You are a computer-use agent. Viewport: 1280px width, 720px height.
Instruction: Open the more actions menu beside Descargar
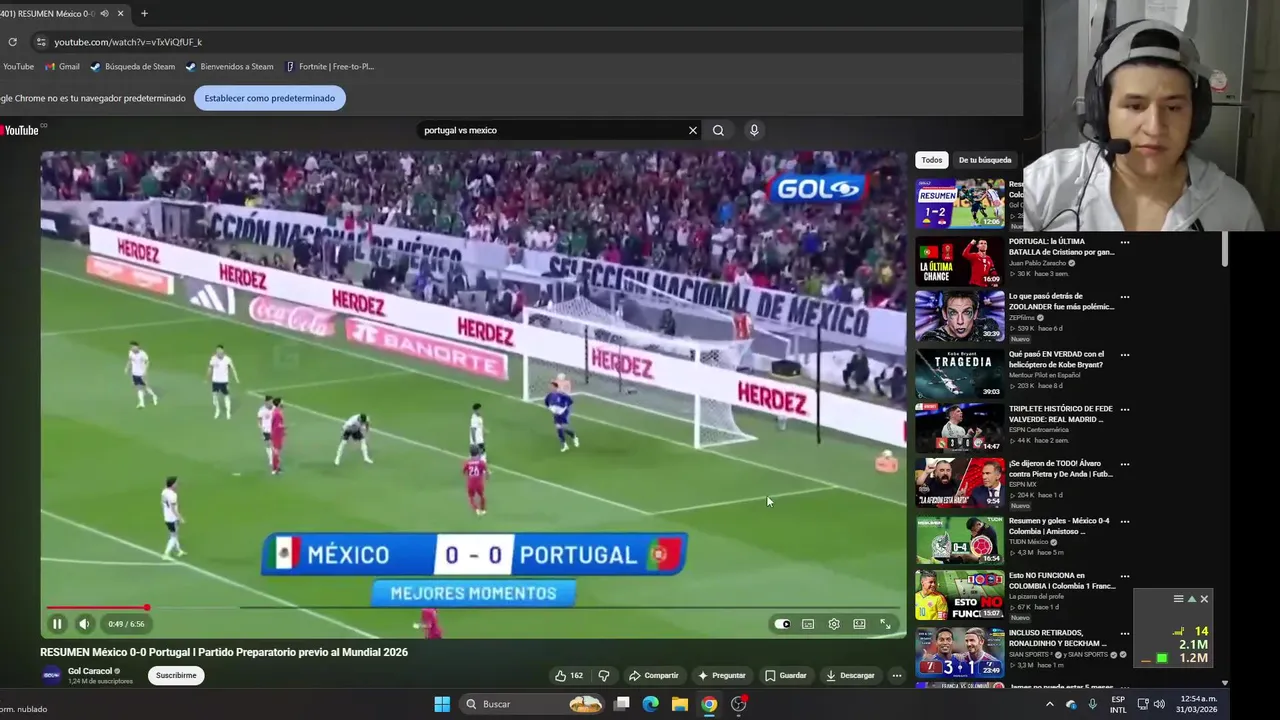(897, 676)
